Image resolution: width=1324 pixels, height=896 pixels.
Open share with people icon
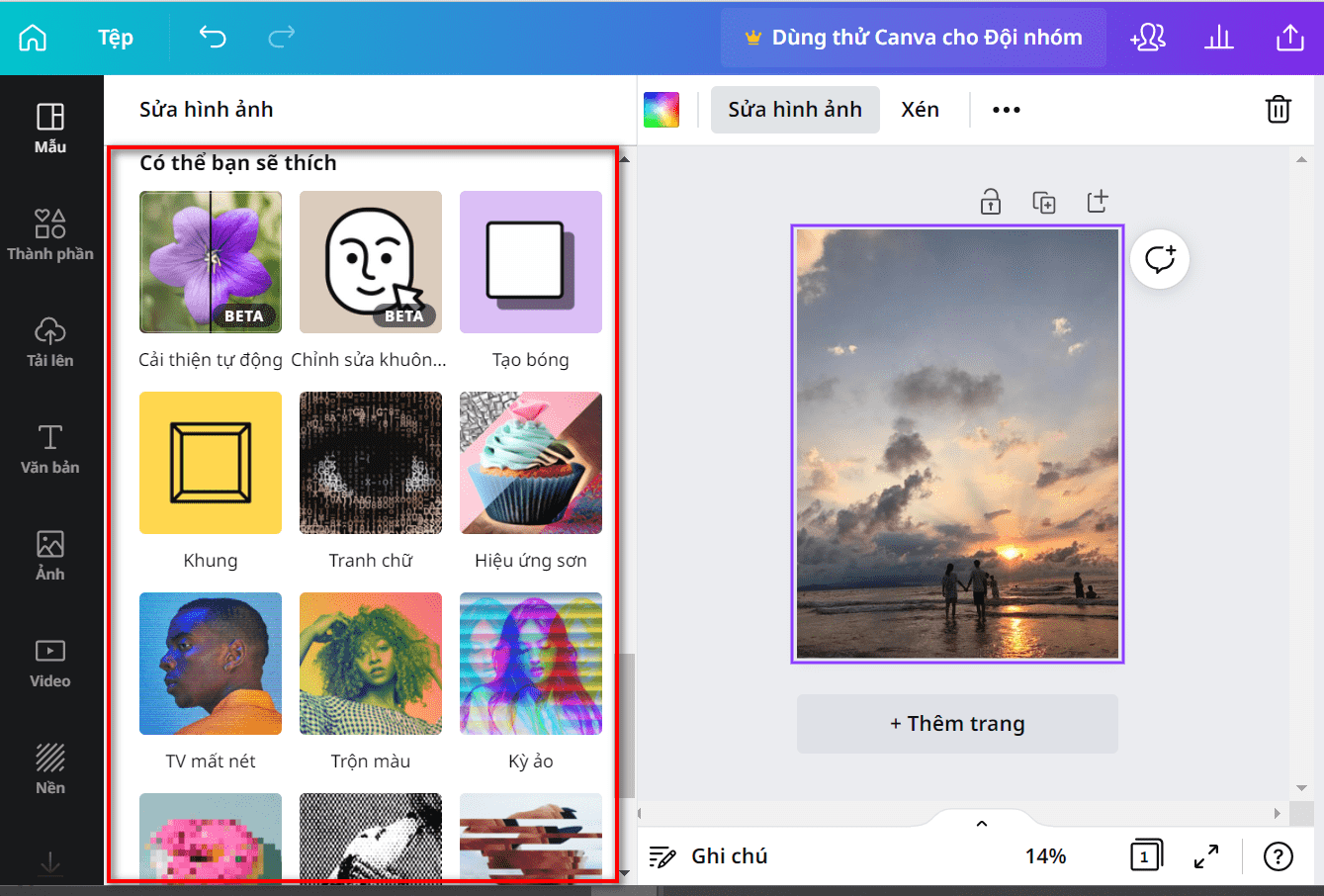[1148, 38]
